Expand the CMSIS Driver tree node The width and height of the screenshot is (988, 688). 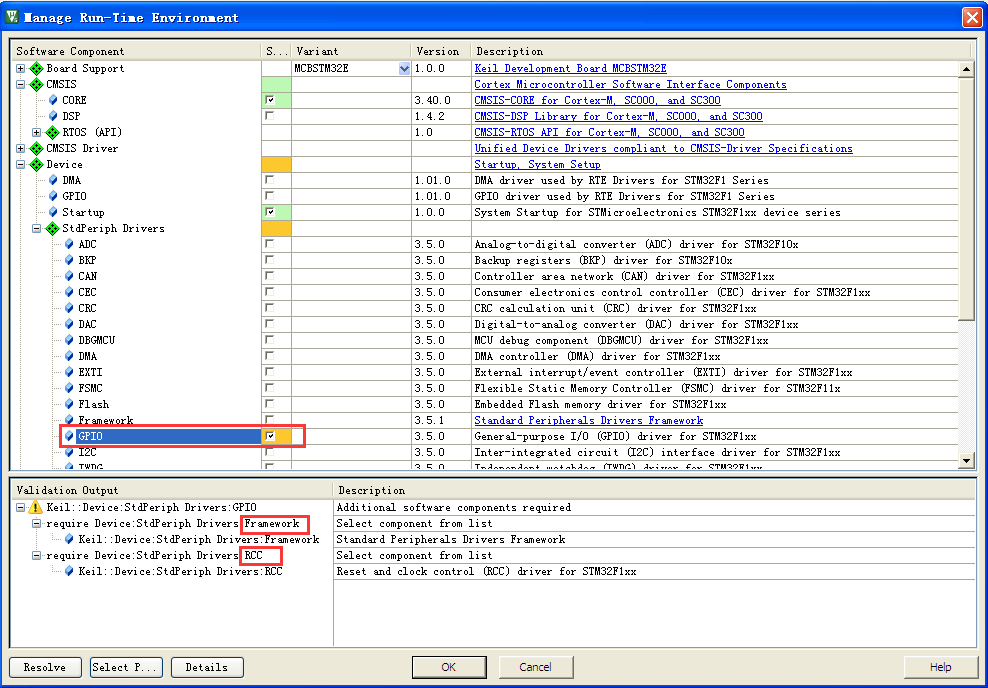21,149
